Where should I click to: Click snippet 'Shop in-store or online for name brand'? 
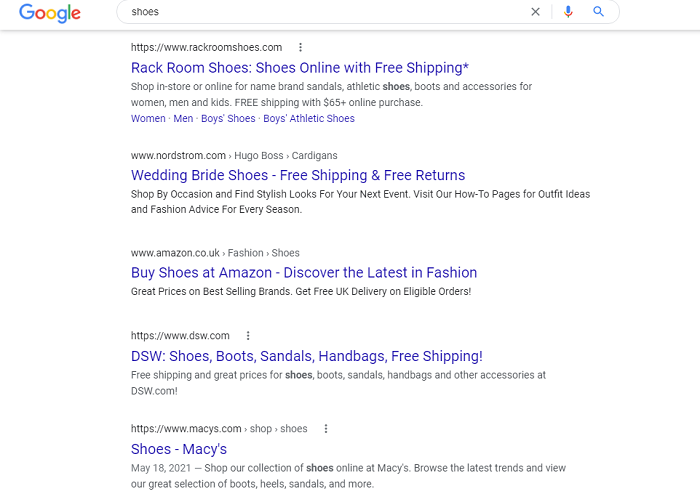pyautogui.click(x=331, y=94)
